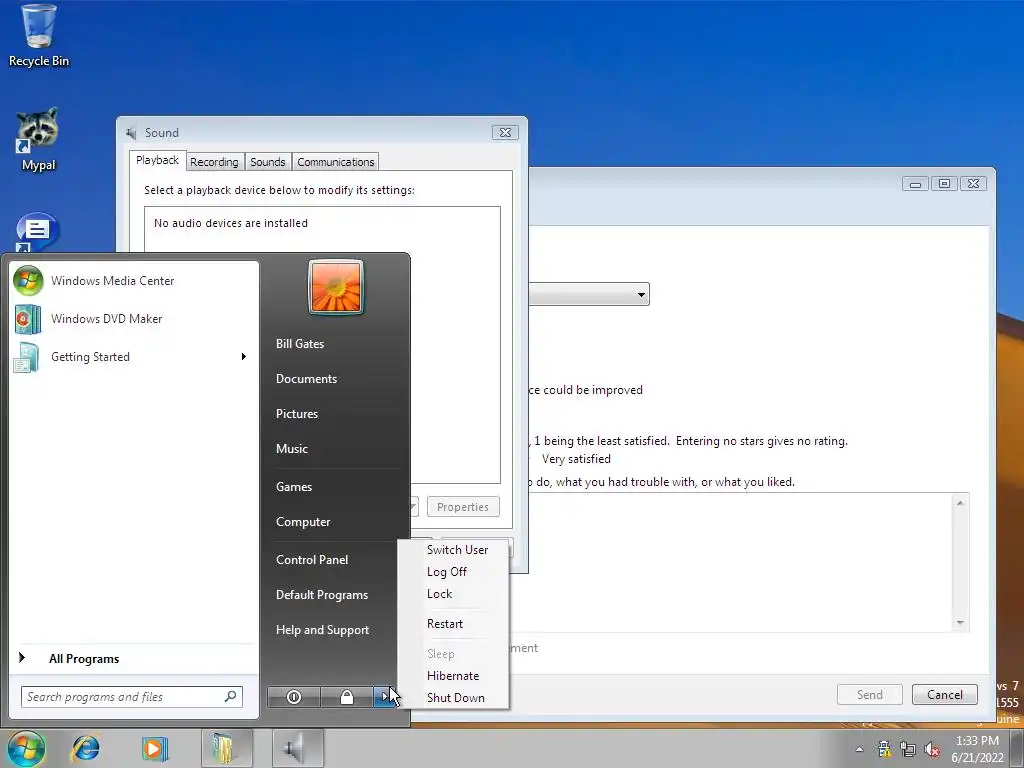Screen dimensions: 1024x768
Task: Click the network tray icon
Action: coord(908,749)
